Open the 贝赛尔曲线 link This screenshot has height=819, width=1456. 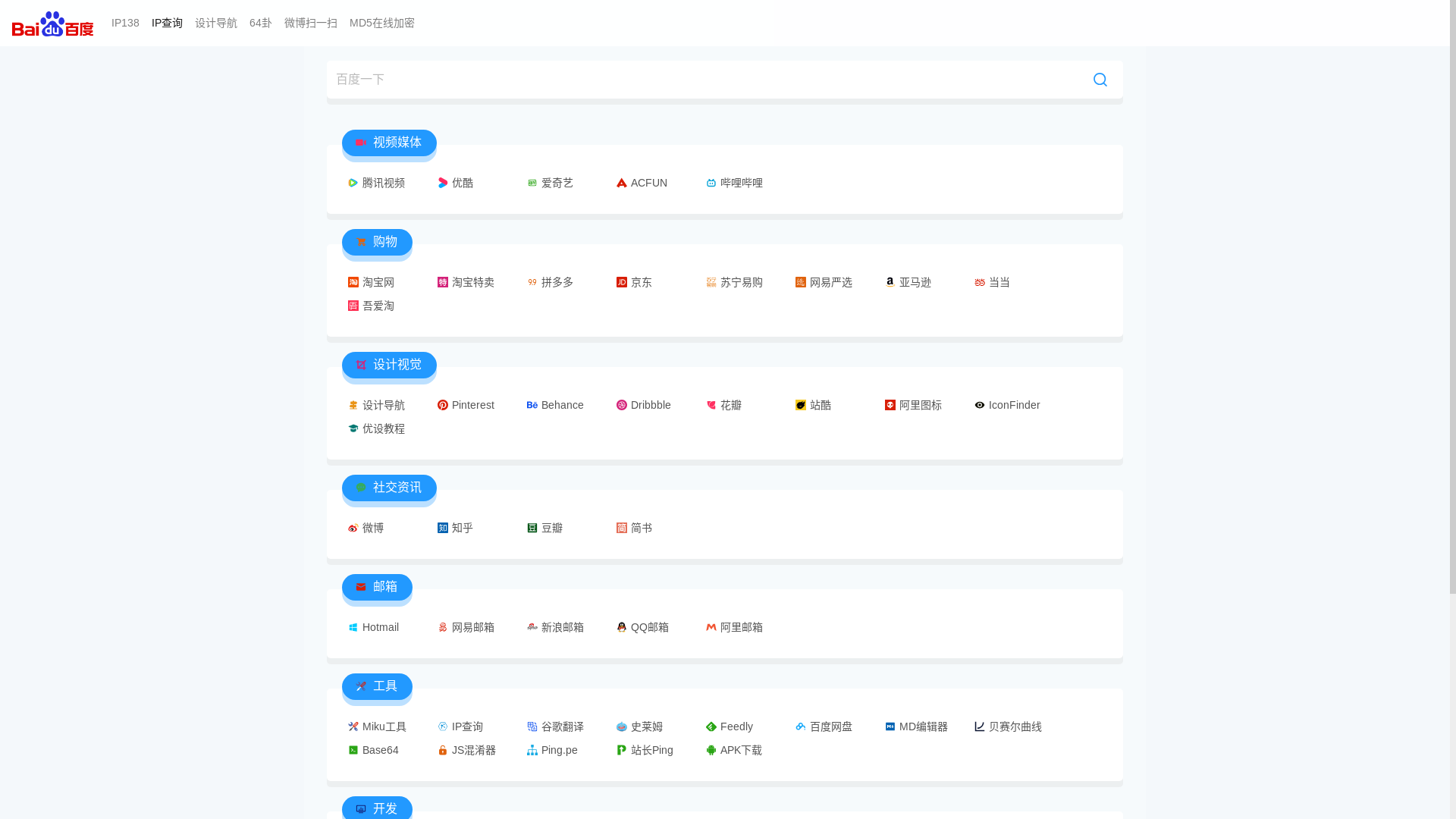pyautogui.click(x=1008, y=726)
